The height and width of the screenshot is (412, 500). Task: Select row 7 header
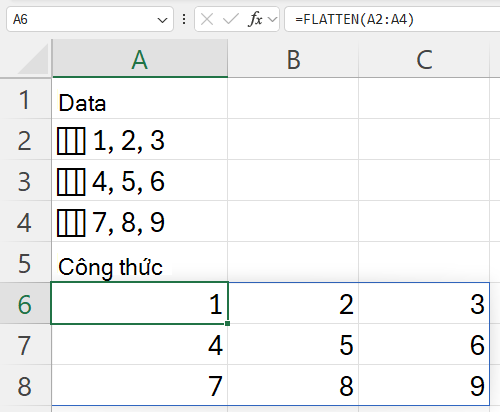click(x=25, y=344)
